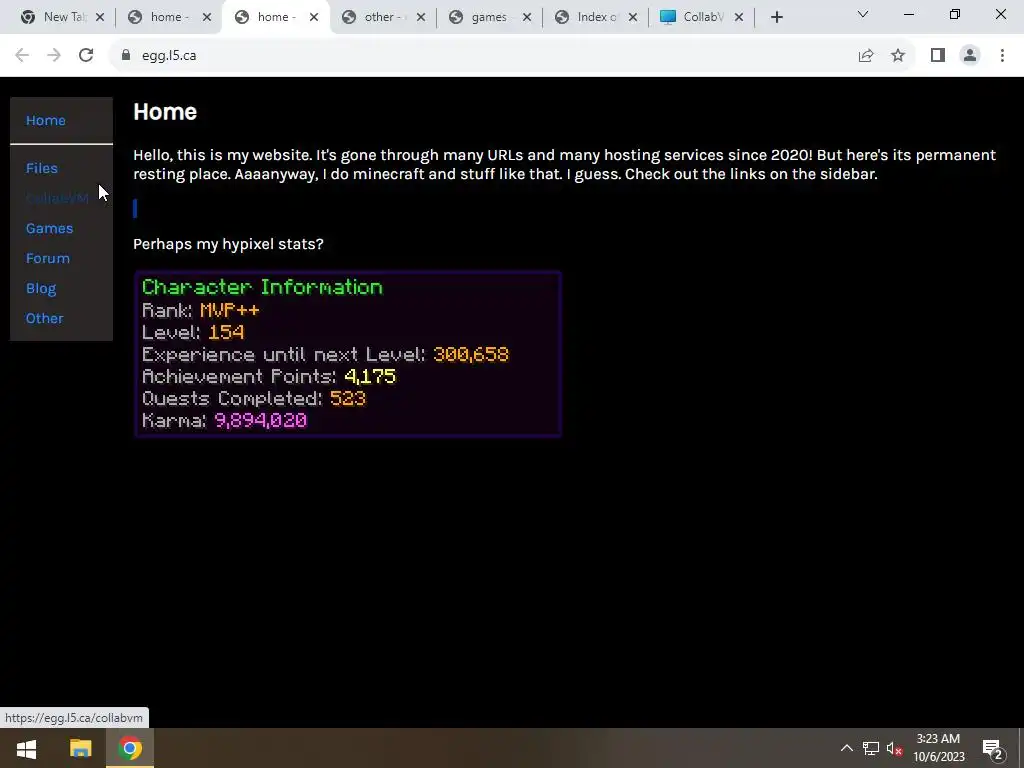Screen dimensions: 1024x768
Task: Open the Files sidebar link
Action: [42, 168]
